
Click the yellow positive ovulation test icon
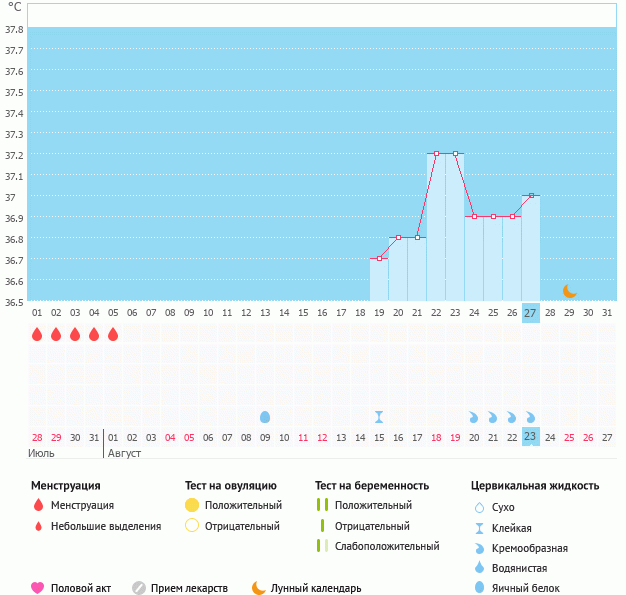tap(192, 505)
